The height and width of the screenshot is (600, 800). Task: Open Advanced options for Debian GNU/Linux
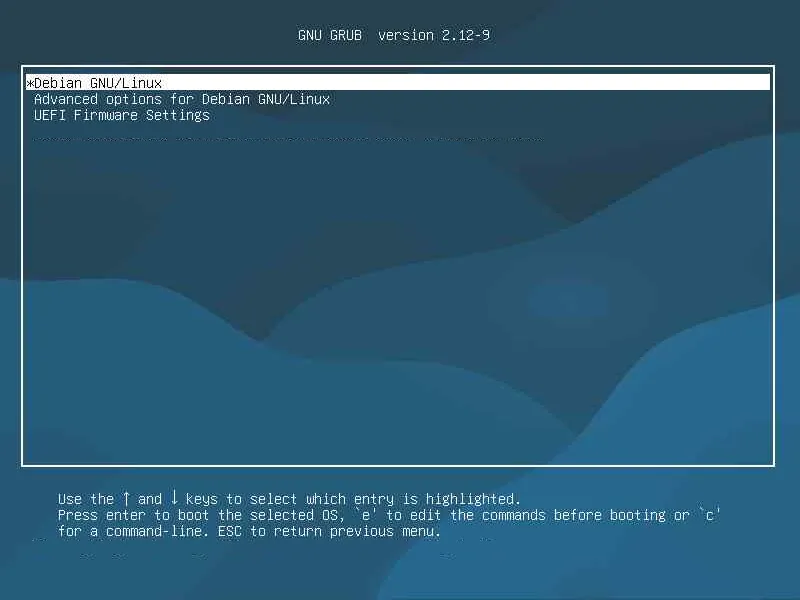click(182, 99)
